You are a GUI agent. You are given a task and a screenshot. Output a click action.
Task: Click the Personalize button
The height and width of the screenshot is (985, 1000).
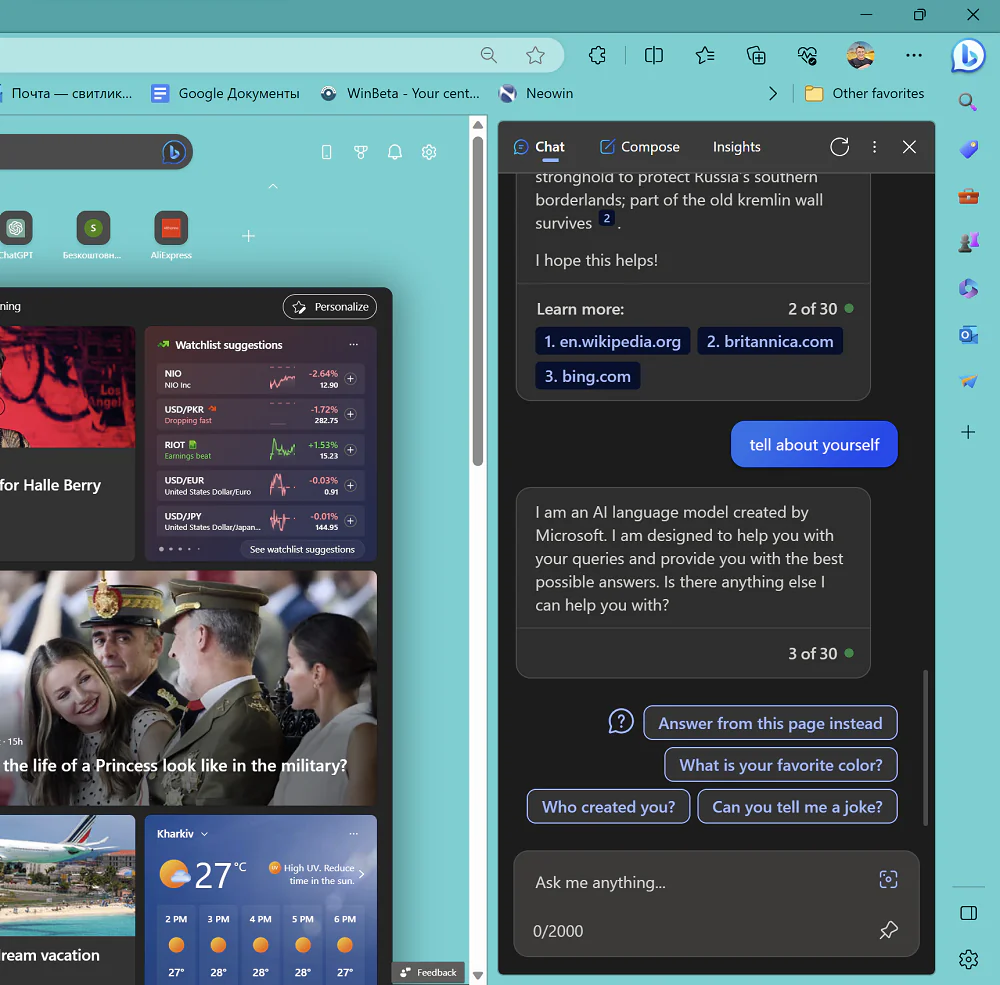click(x=330, y=307)
